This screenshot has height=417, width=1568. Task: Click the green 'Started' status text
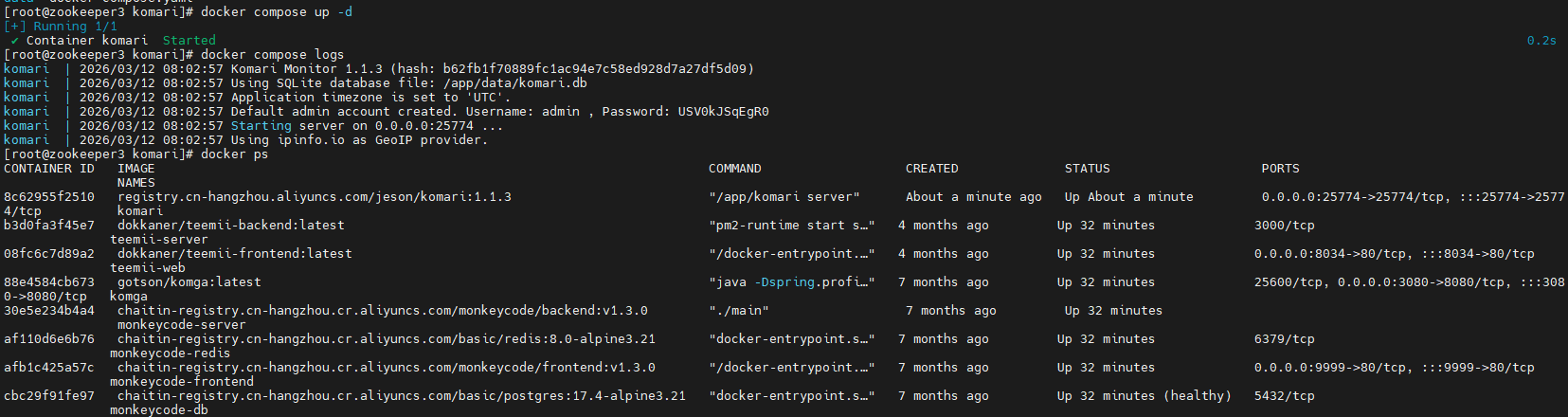click(x=189, y=41)
